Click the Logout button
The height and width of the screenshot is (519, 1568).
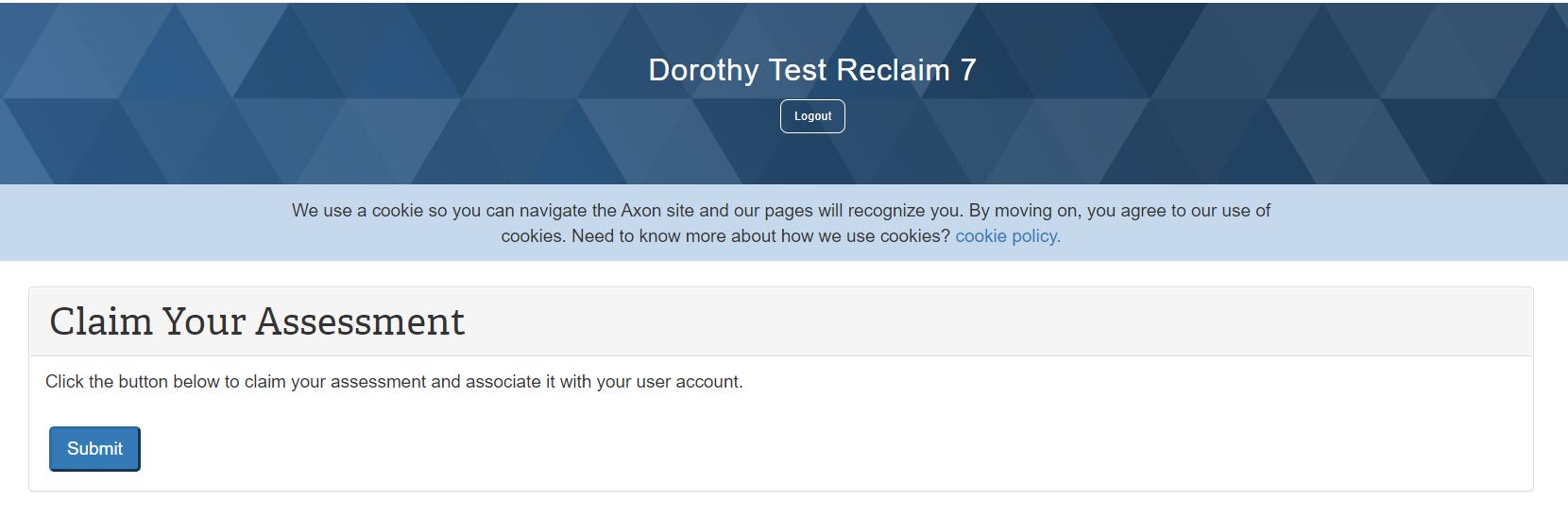812,116
